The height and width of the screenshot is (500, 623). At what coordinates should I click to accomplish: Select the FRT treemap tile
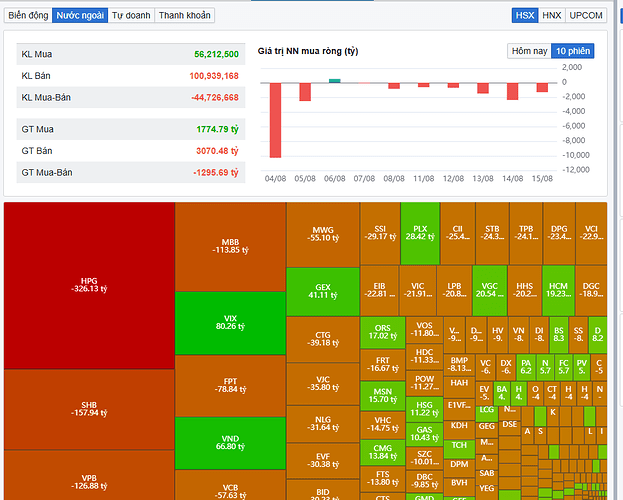383,365
